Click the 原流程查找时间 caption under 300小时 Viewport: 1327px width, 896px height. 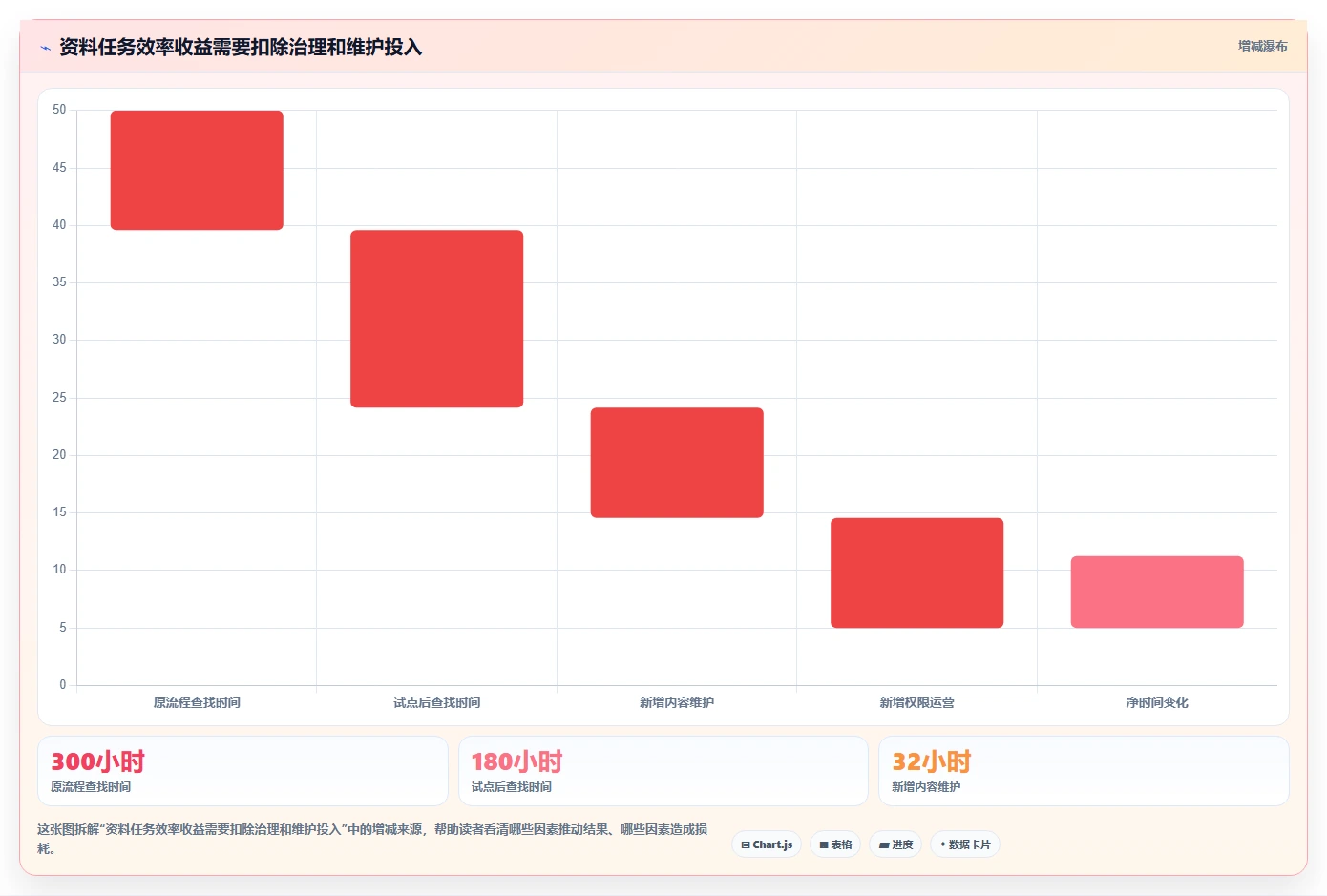point(91,787)
